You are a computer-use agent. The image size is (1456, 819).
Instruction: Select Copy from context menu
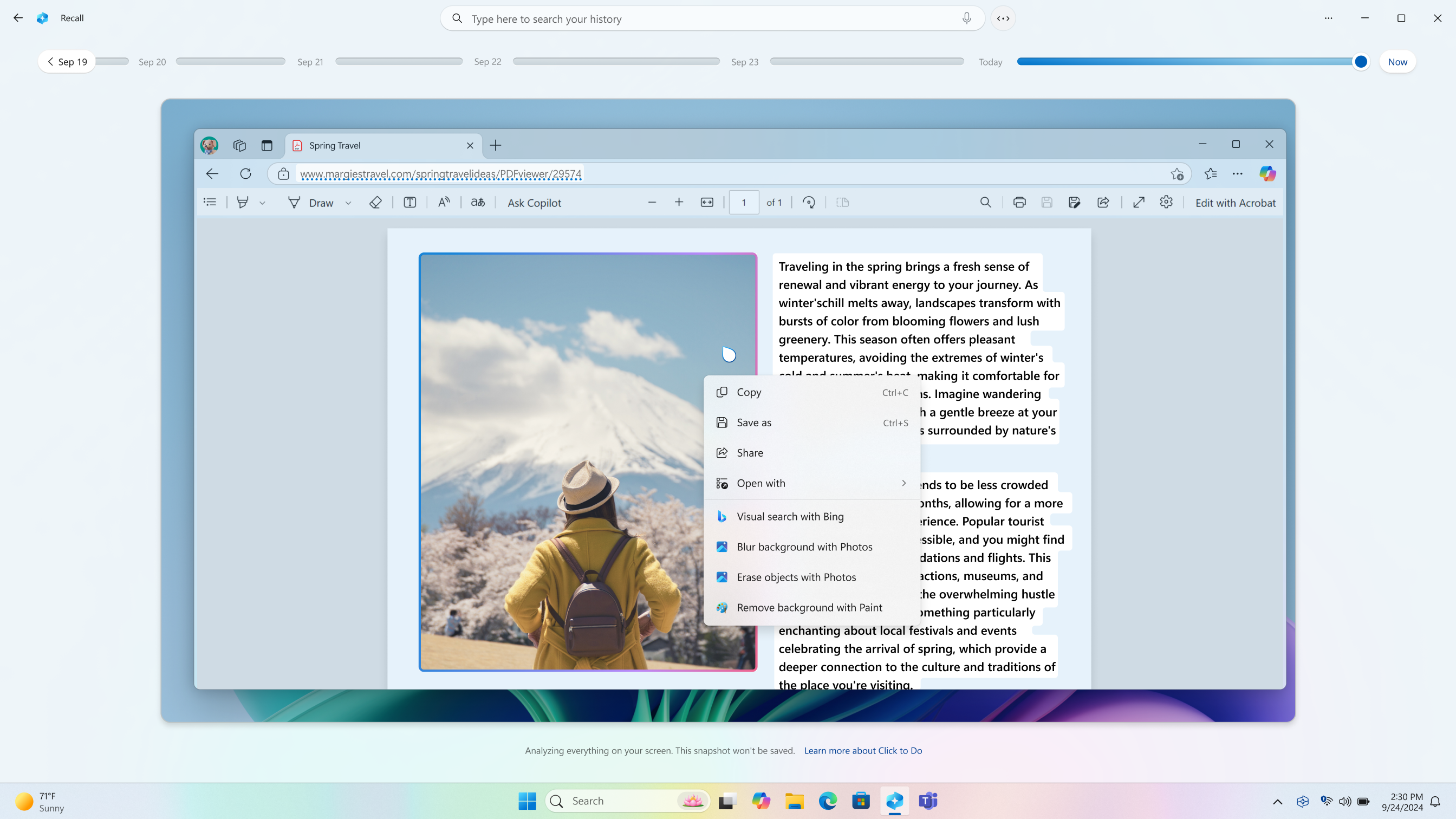749,392
